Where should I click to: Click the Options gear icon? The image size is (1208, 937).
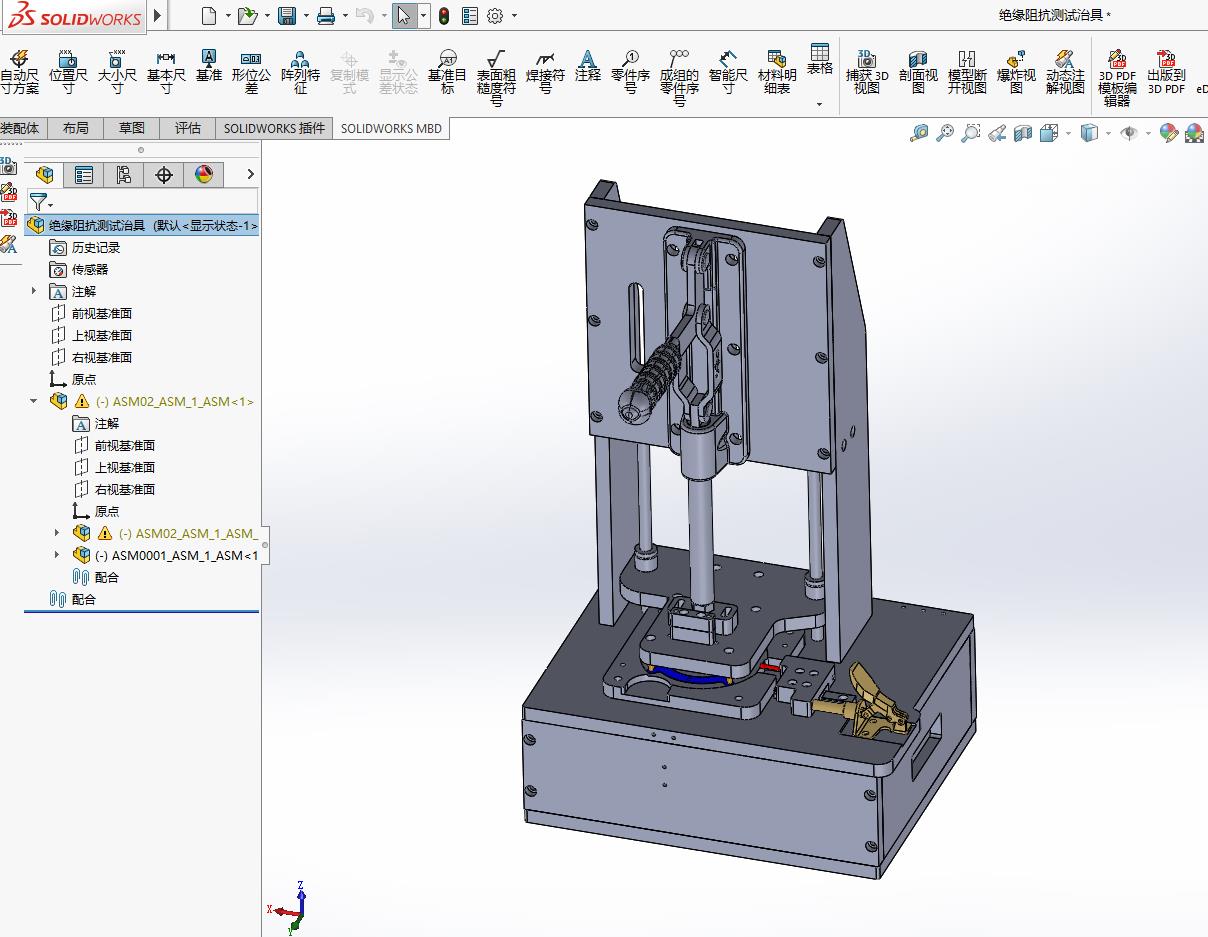(495, 15)
